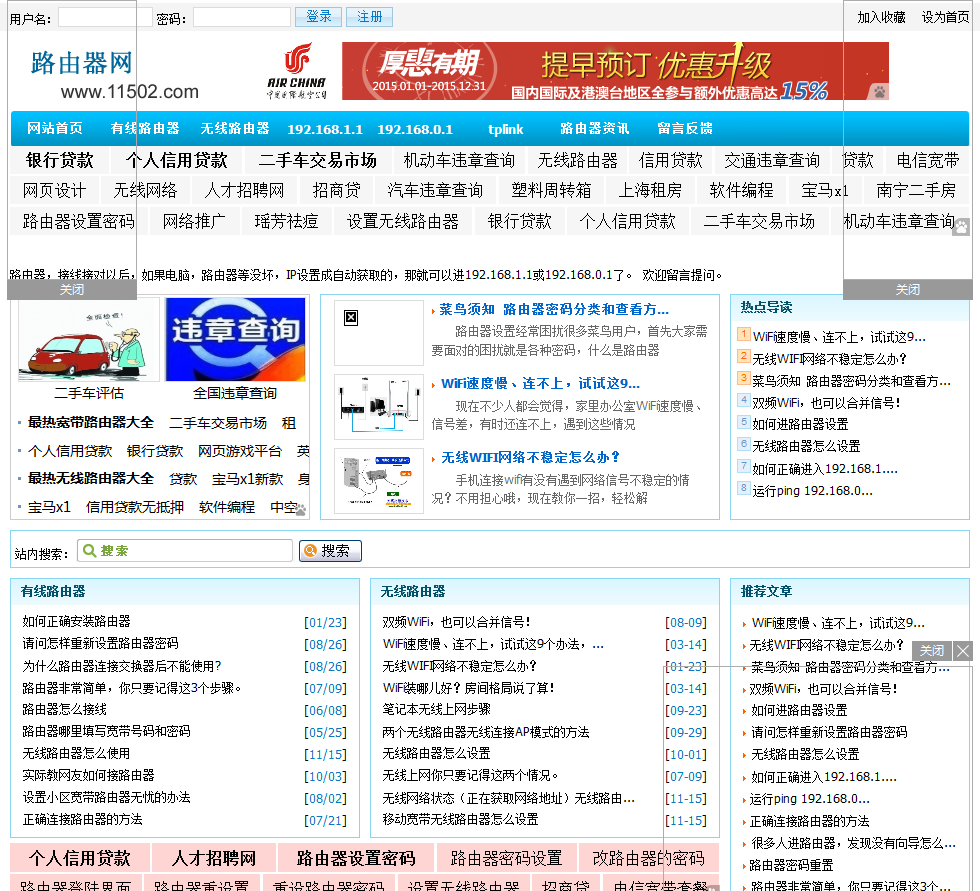Click 全国违章查询 caption link
Viewport: 980px width, 891px height.
coord(235,393)
